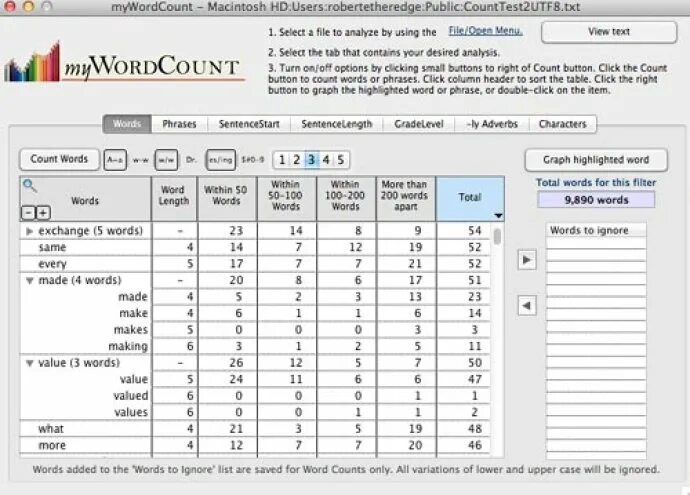Collapse the value (3 words) group
The height and width of the screenshot is (495, 690).
pos(29,363)
